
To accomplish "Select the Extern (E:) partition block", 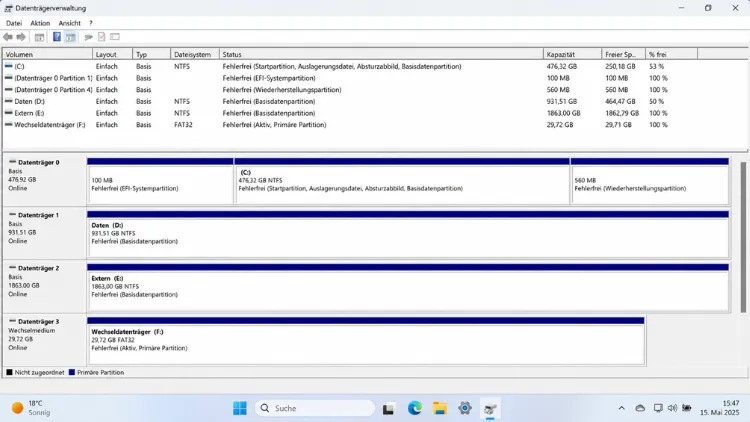I will (408, 288).
